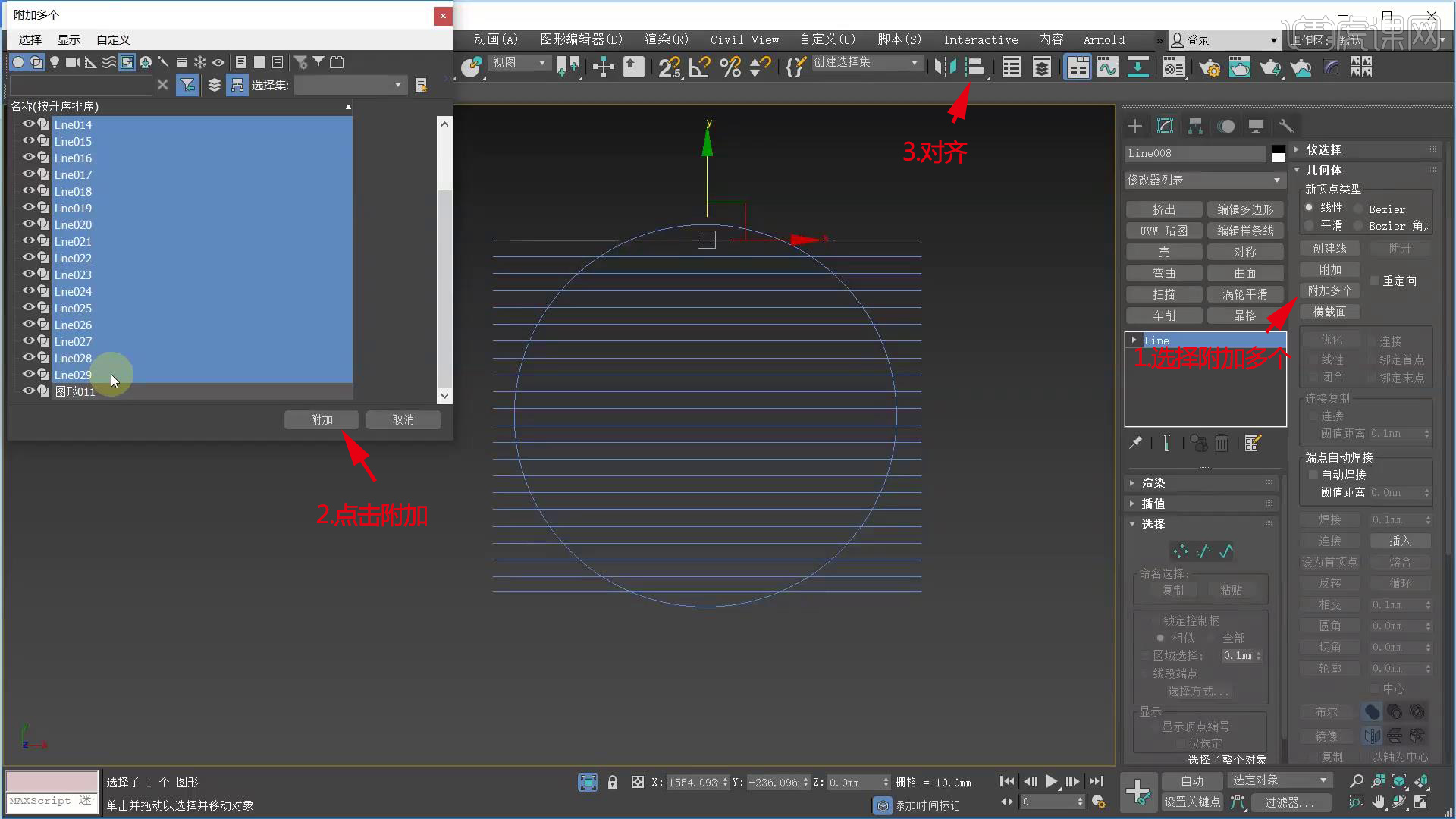The width and height of the screenshot is (1456, 819).
Task: Open the Motion command panel tab
Action: coord(1226,126)
